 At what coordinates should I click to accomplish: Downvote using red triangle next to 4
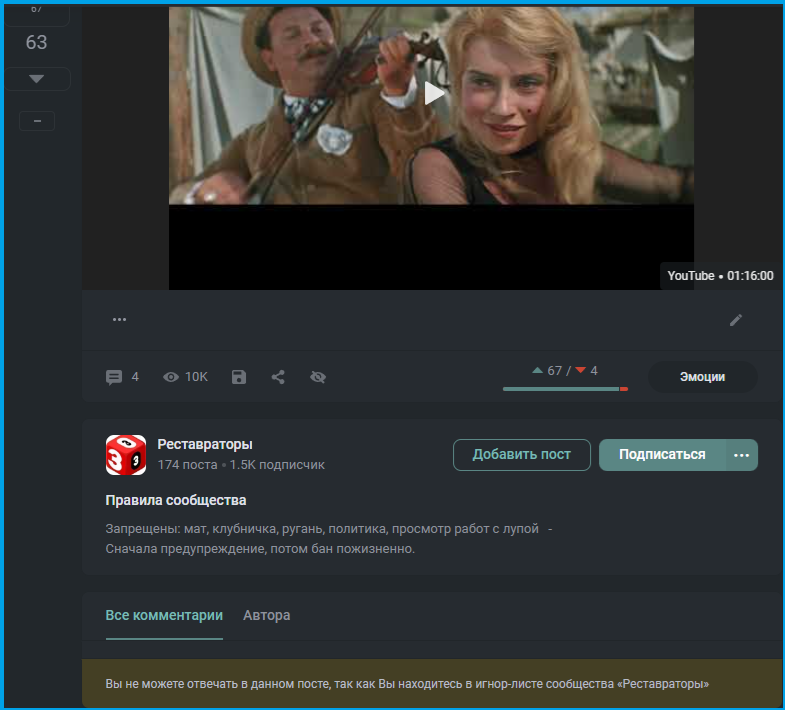[580, 371]
